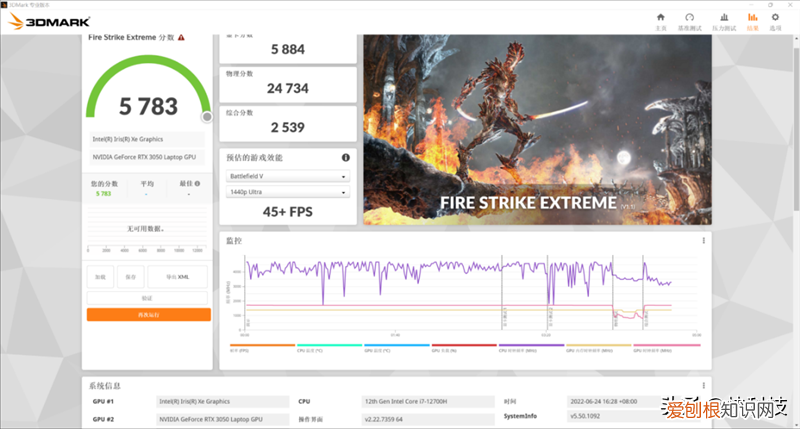800x429 pixels.
Task: Open 选项 settings gear
Action: [775, 21]
